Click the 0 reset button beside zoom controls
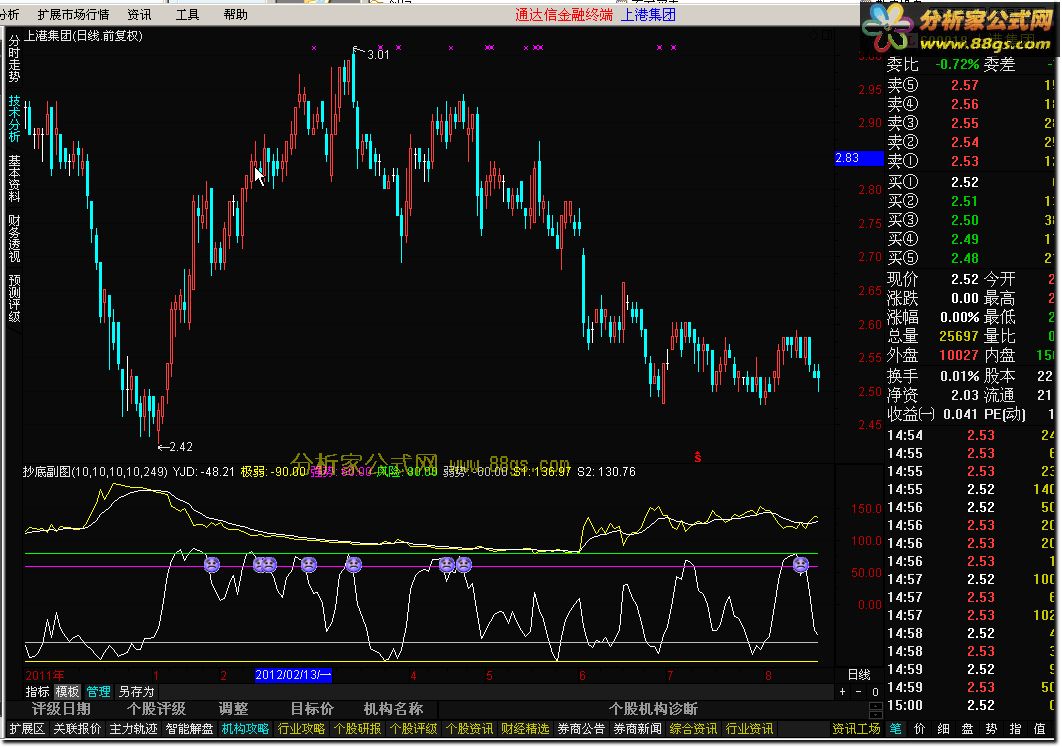 [874, 691]
